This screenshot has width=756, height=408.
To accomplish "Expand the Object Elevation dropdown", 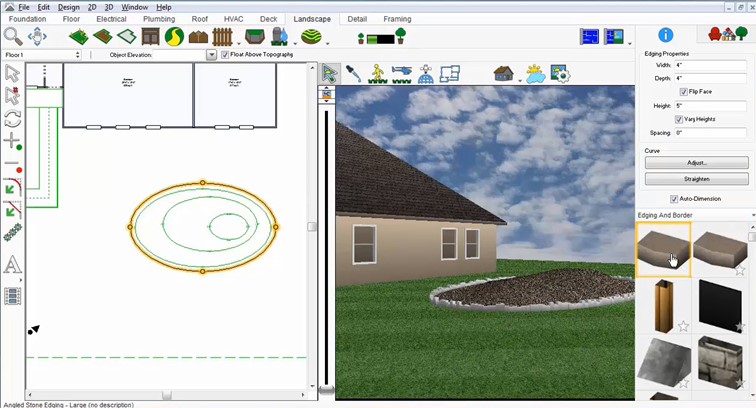I will click(x=211, y=55).
